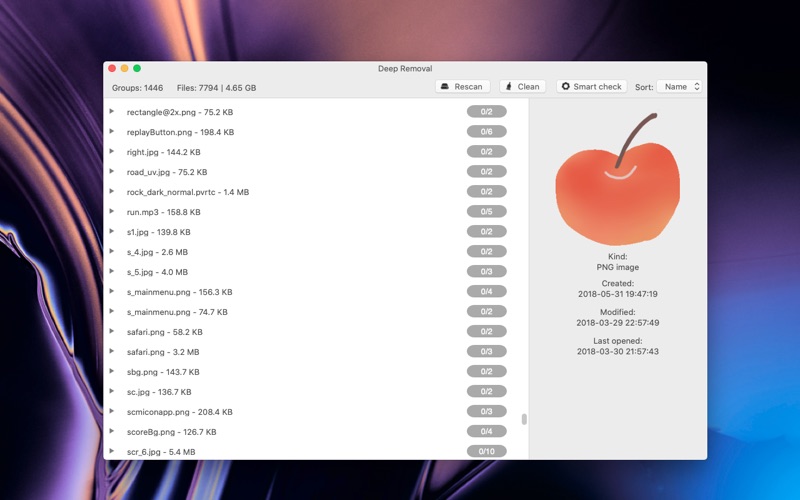Expand the rock_dark_normal.pvrtc group

(x=112, y=191)
